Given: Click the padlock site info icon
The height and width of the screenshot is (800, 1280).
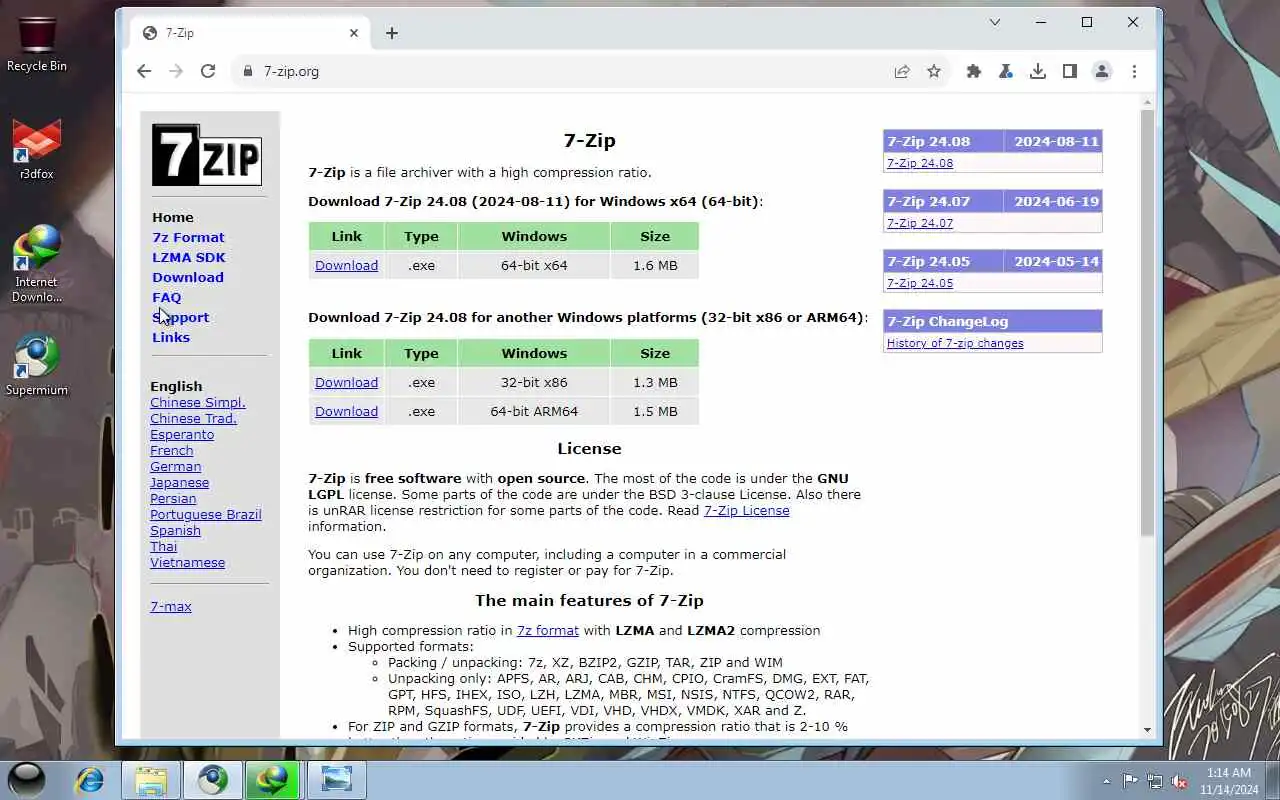Looking at the screenshot, I should (247, 71).
